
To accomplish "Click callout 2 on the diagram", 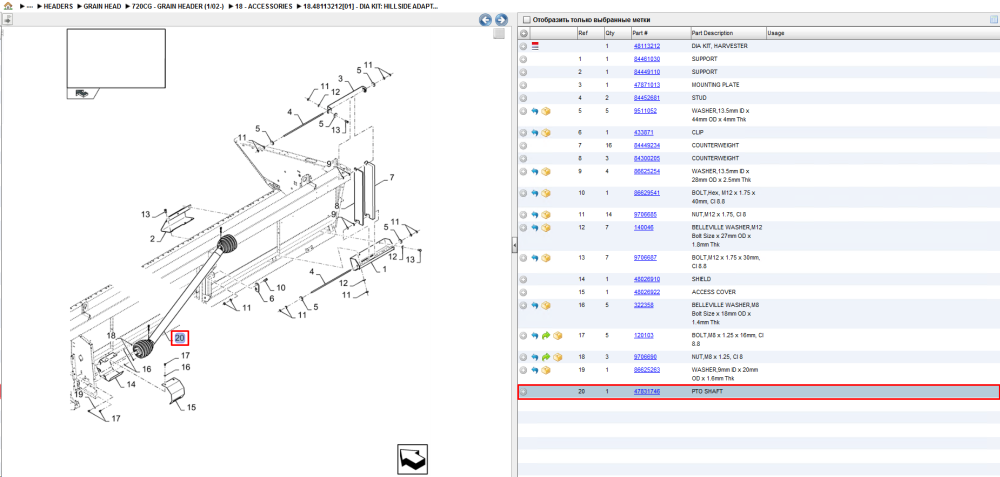I will click(x=152, y=238).
